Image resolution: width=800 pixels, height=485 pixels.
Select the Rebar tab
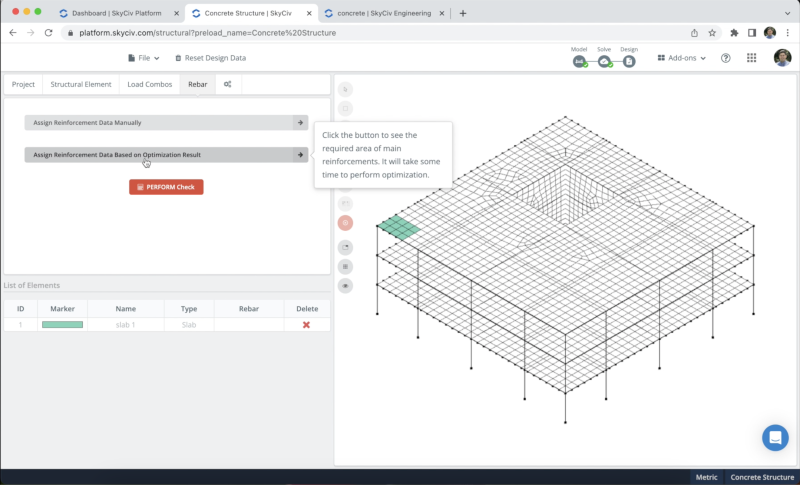197,84
